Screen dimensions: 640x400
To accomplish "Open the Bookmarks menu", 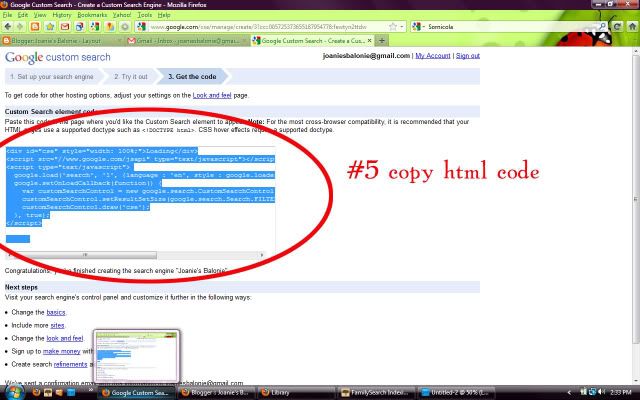I will [x=92, y=15].
